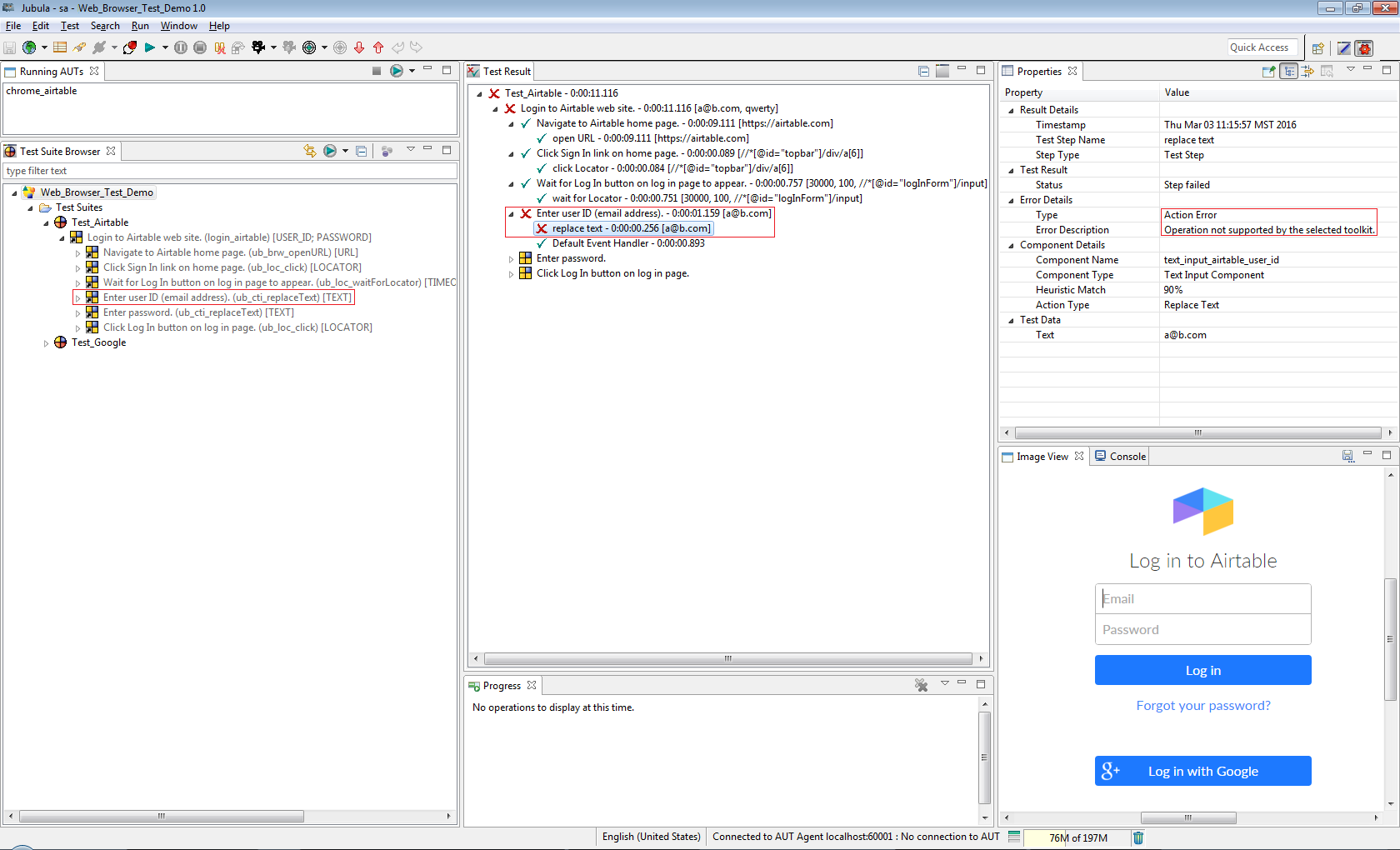Click save image icon in Image View toolbar
1400x850 pixels.
tap(1347, 456)
